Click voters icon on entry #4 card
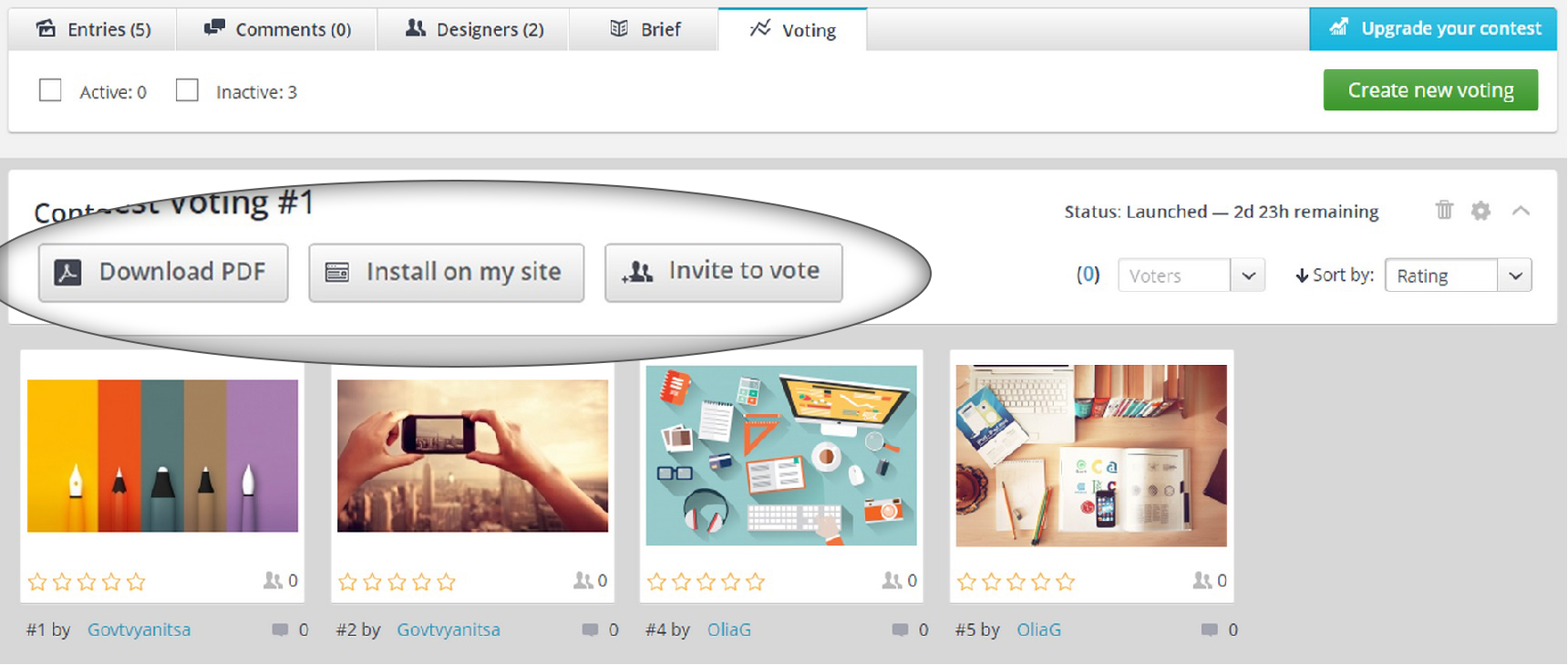1568x665 pixels. point(892,580)
